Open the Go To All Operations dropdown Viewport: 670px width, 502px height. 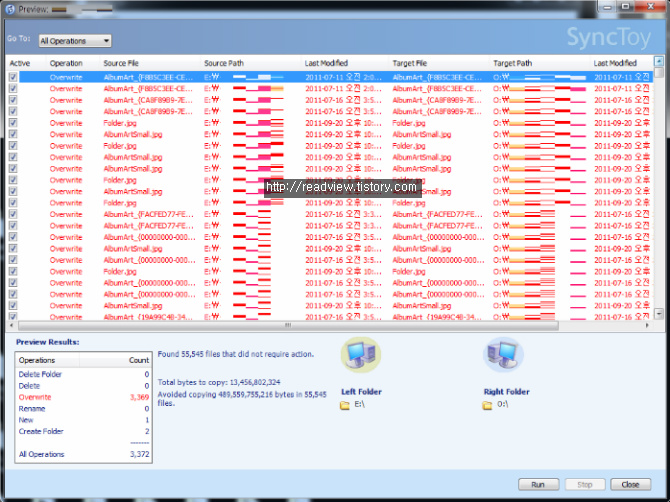coord(75,41)
